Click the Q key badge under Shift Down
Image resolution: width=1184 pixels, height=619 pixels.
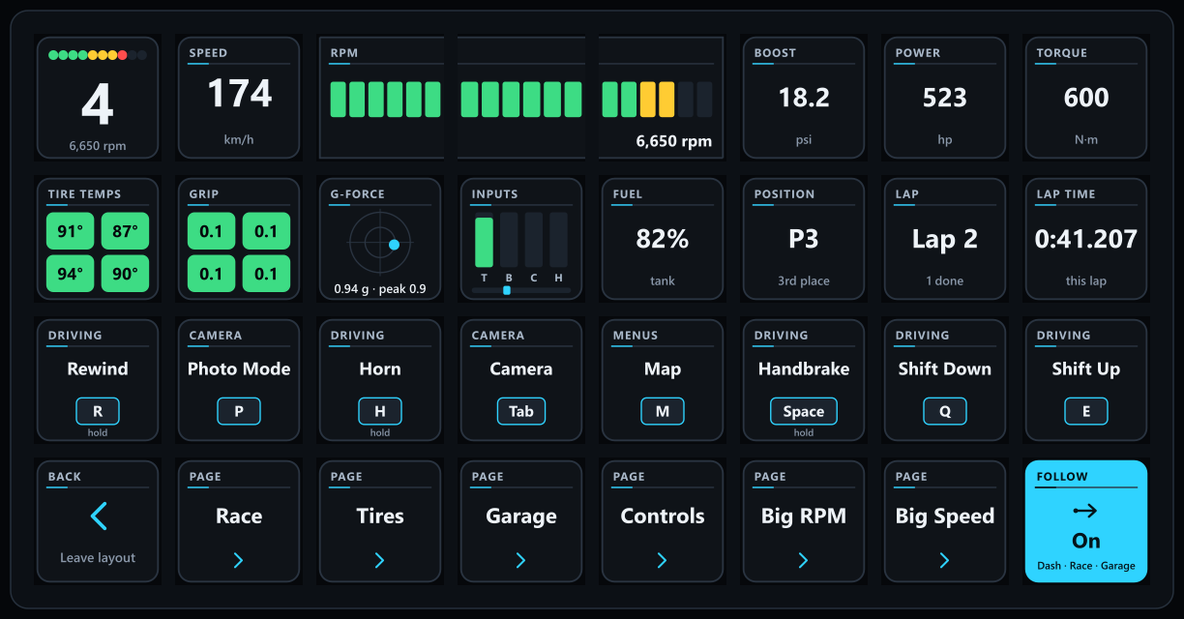coord(945,411)
